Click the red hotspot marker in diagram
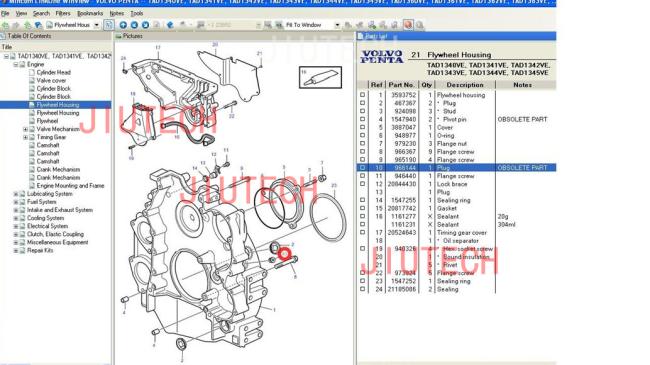This screenshot has width=650, height=365. tap(284, 254)
